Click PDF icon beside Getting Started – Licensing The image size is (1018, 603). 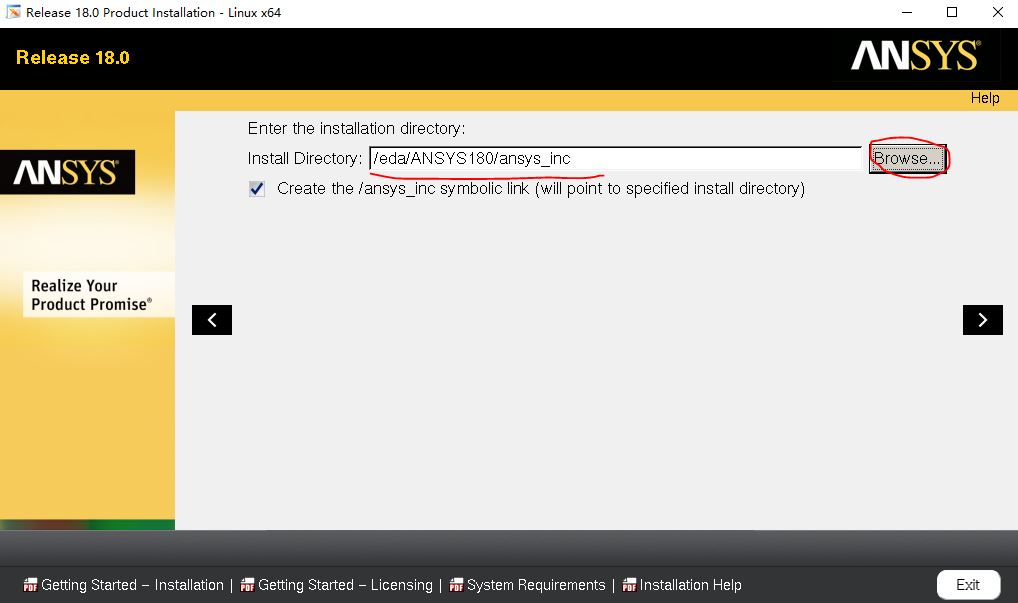[247, 585]
